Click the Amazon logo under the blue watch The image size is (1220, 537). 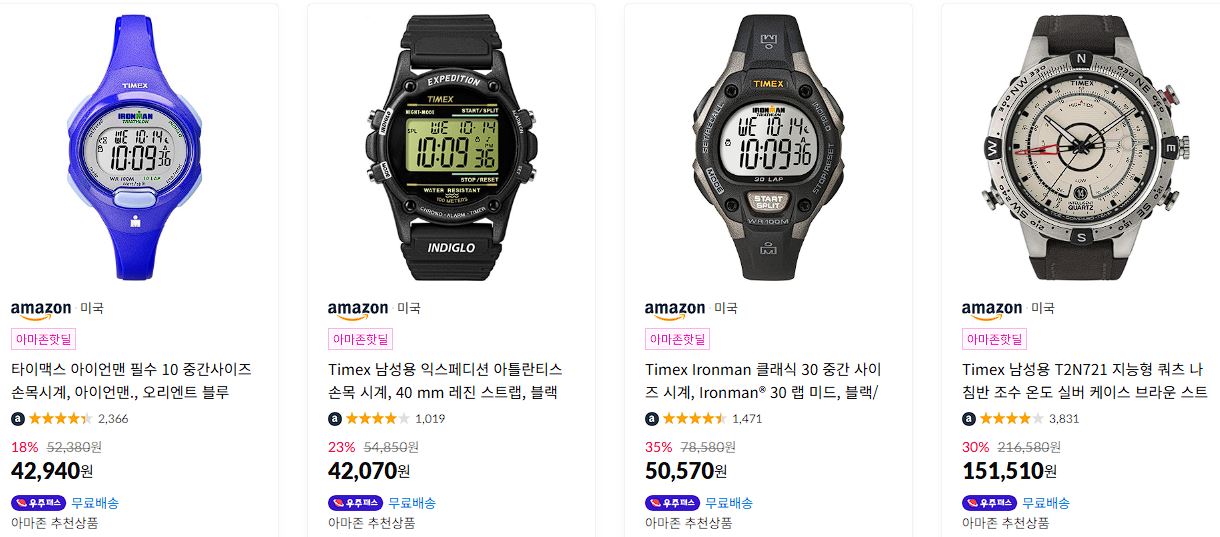(x=41, y=309)
